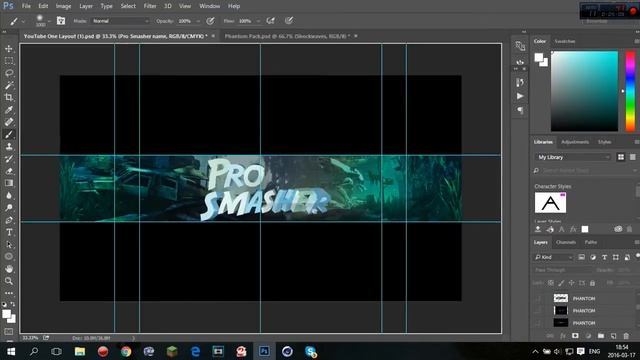This screenshot has width=640, height=360.
Task: Create a new group folder in Layers
Action: tap(601, 336)
